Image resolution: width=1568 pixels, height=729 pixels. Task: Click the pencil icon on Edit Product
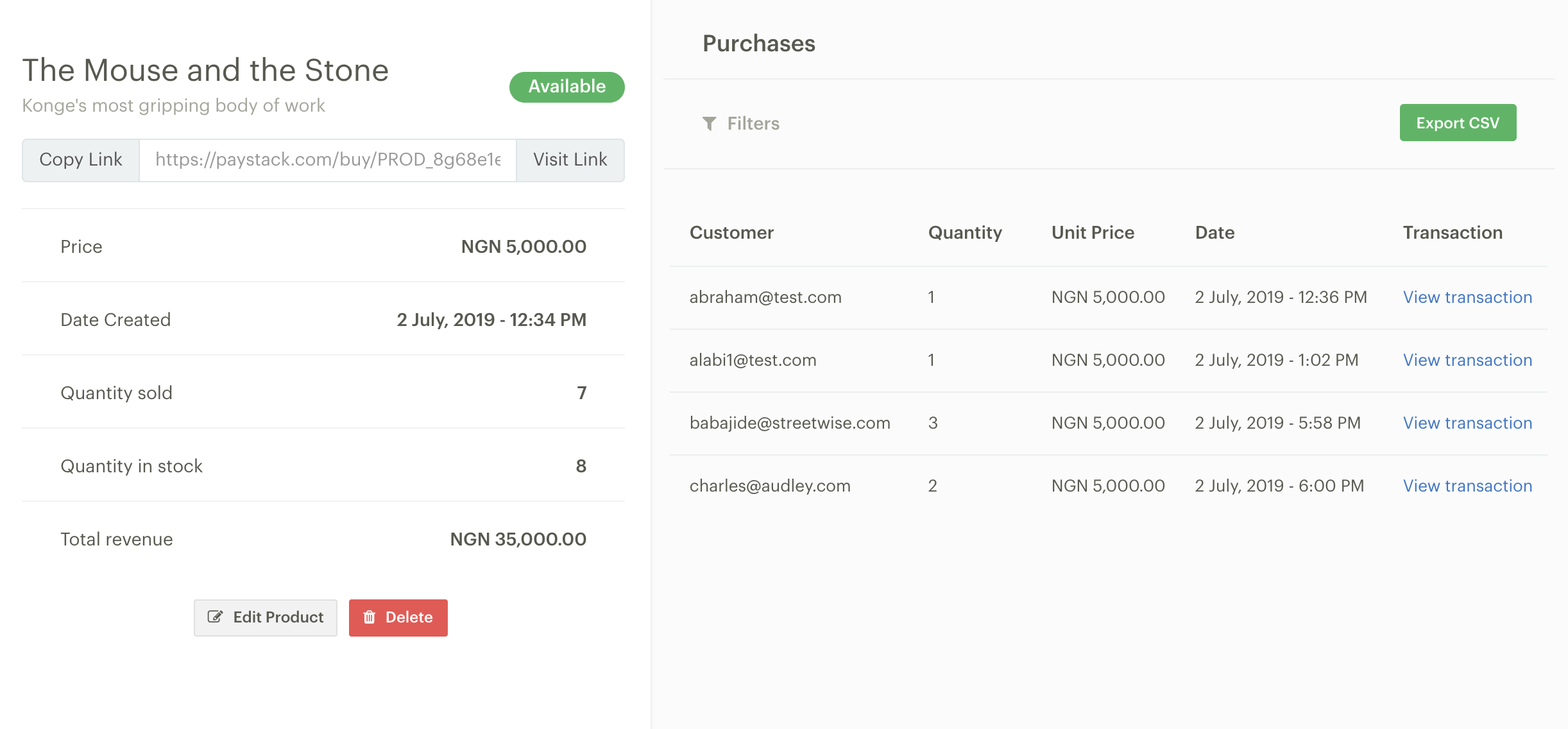tap(215, 617)
